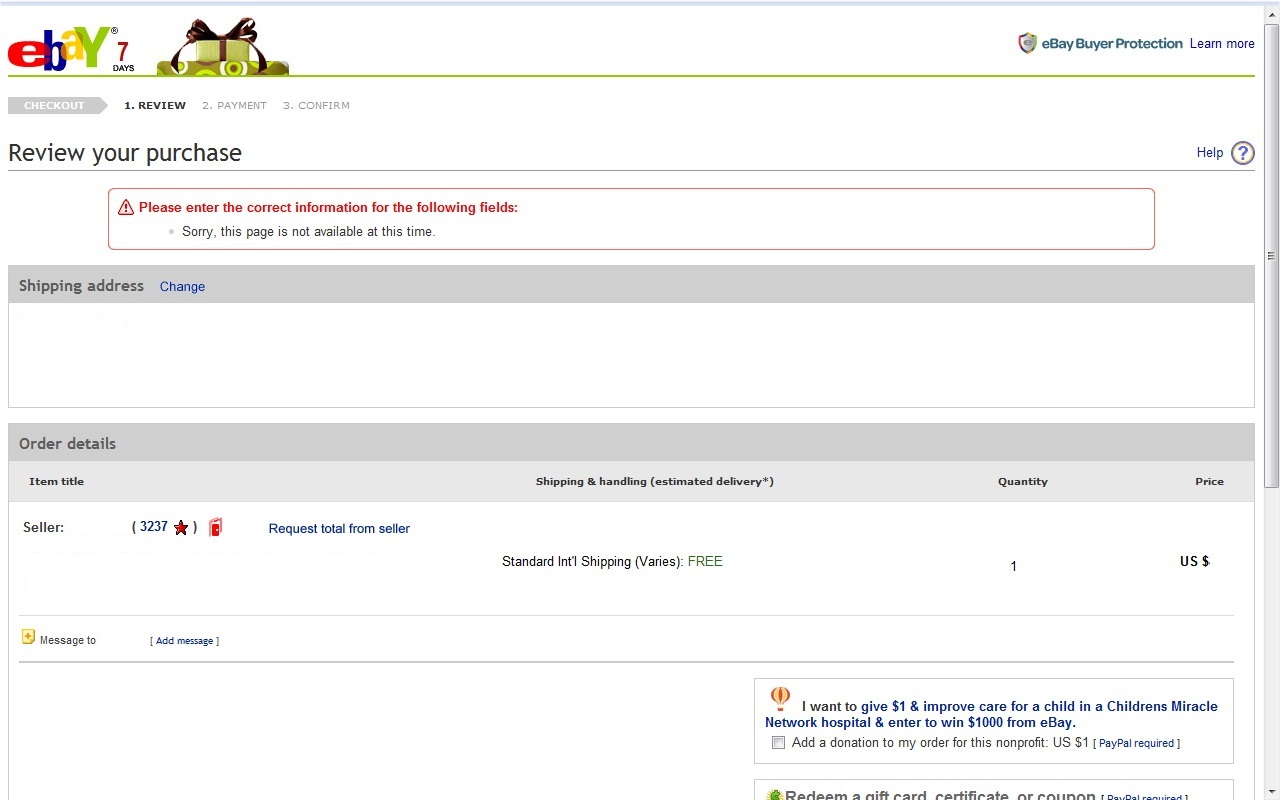Open the Learn more link
1280x800 pixels.
click(x=1222, y=44)
